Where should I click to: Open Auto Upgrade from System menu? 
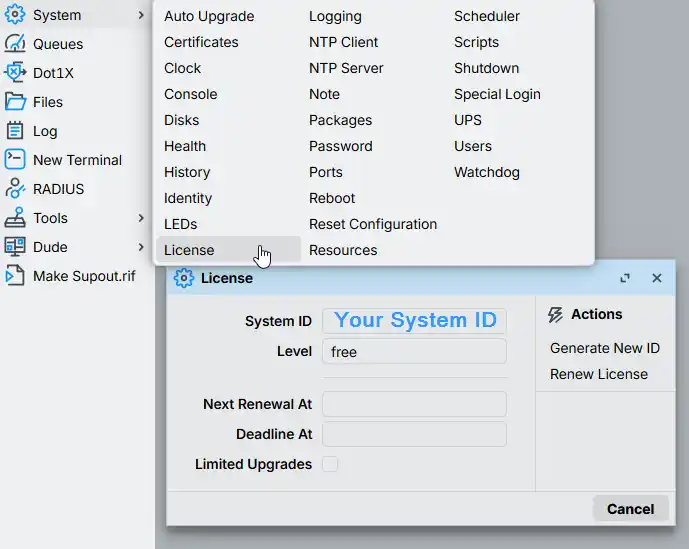point(209,16)
